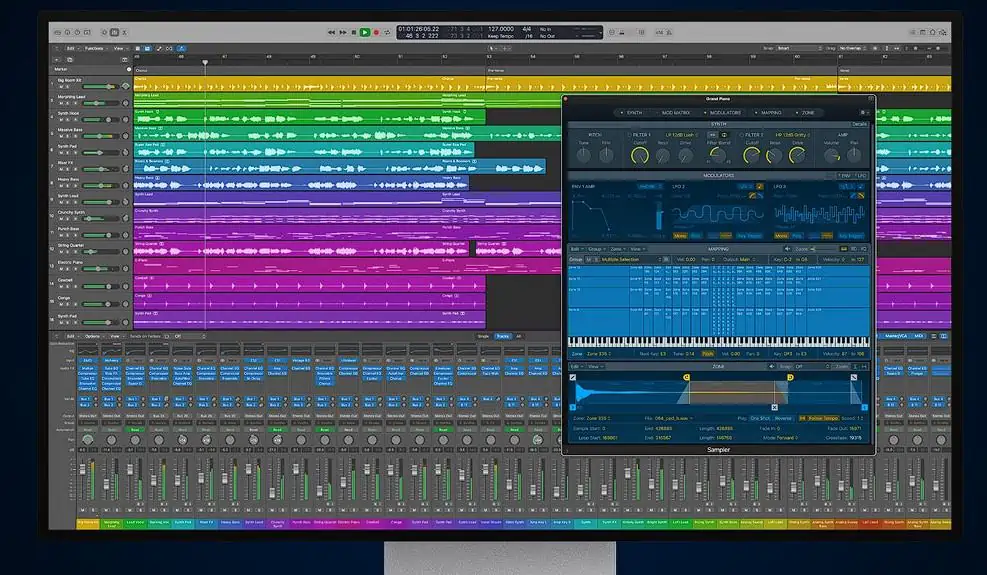Viewport: 987px width, 575px height.
Task: Click the catch playhead button in tracks bar
Action: coord(181,48)
